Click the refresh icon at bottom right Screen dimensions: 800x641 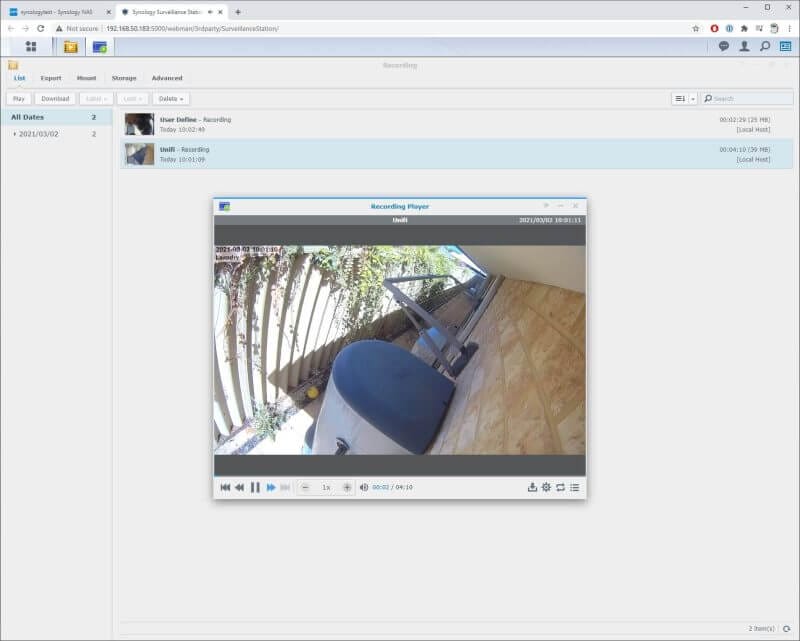tap(787, 628)
